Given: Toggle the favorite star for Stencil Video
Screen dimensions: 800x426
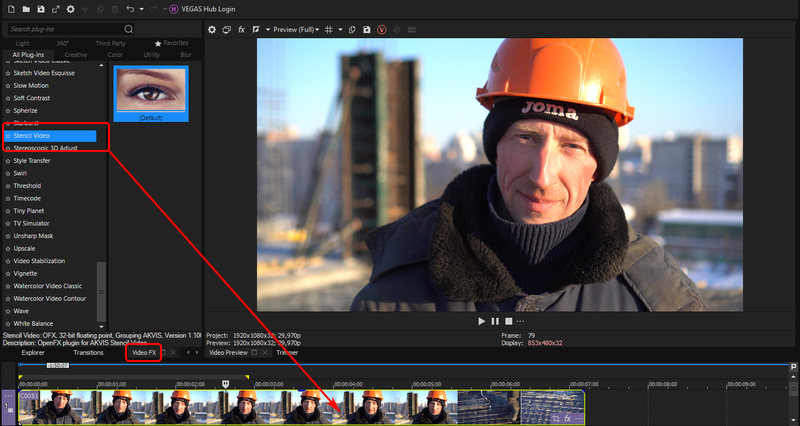Looking at the screenshot, I should [x=8, y=136].
